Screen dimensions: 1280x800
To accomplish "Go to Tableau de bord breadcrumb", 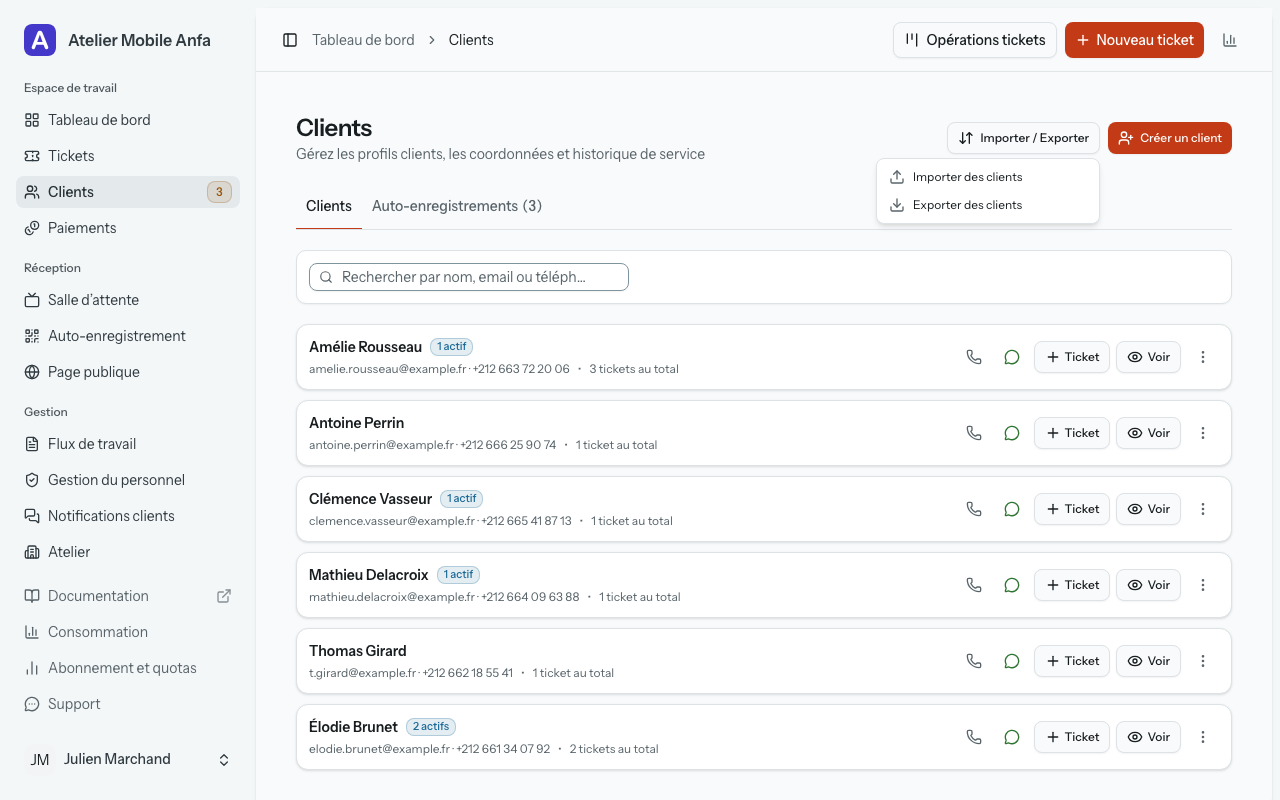I will pyautogui.click(x=363, y=40).
